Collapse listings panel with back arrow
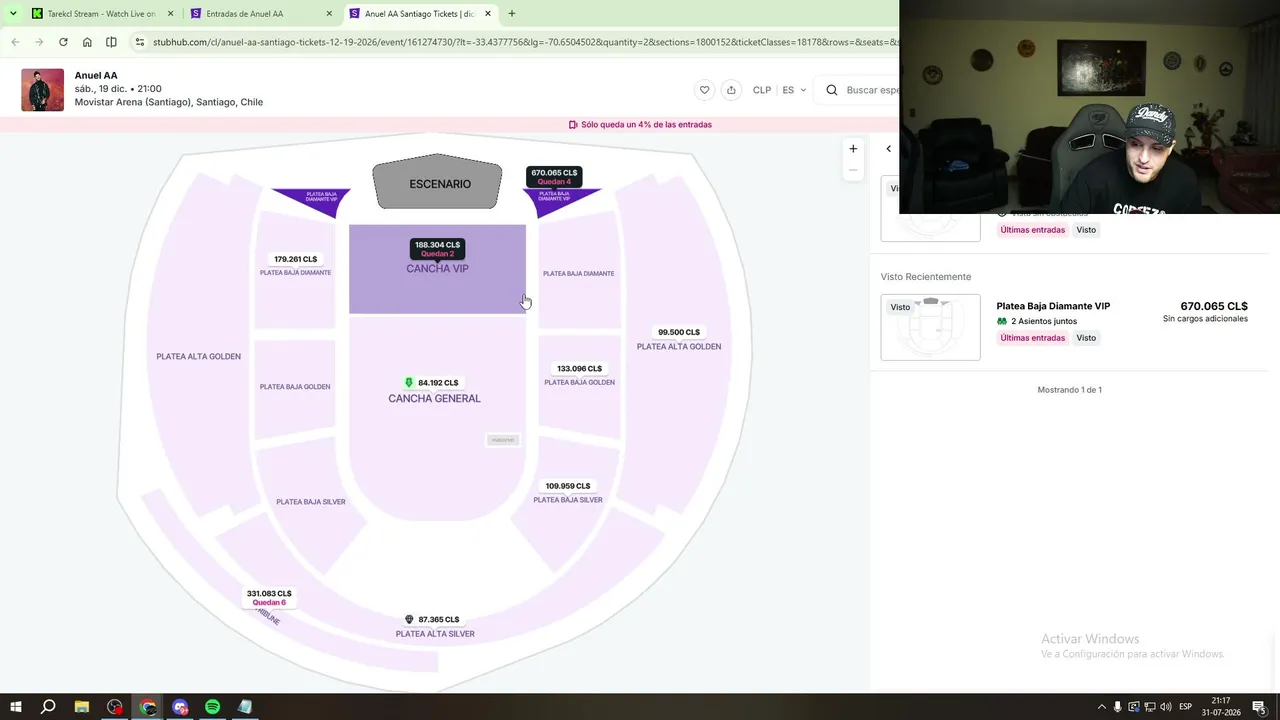 click(888, 149)
